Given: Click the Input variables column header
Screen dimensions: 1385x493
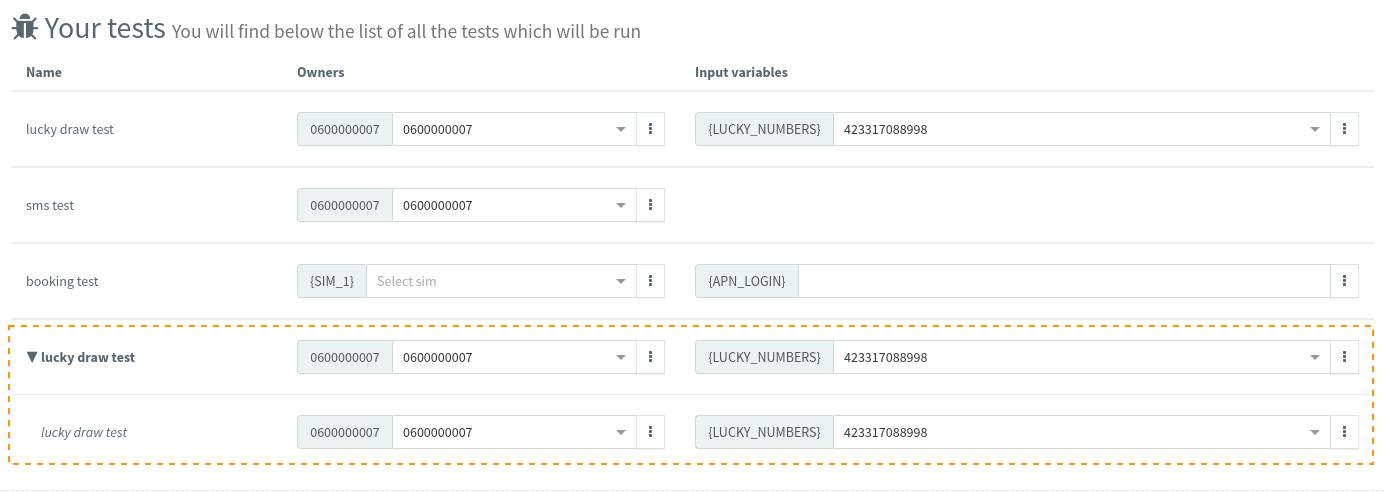Looking at the screenshot, I should coord(741,72).
